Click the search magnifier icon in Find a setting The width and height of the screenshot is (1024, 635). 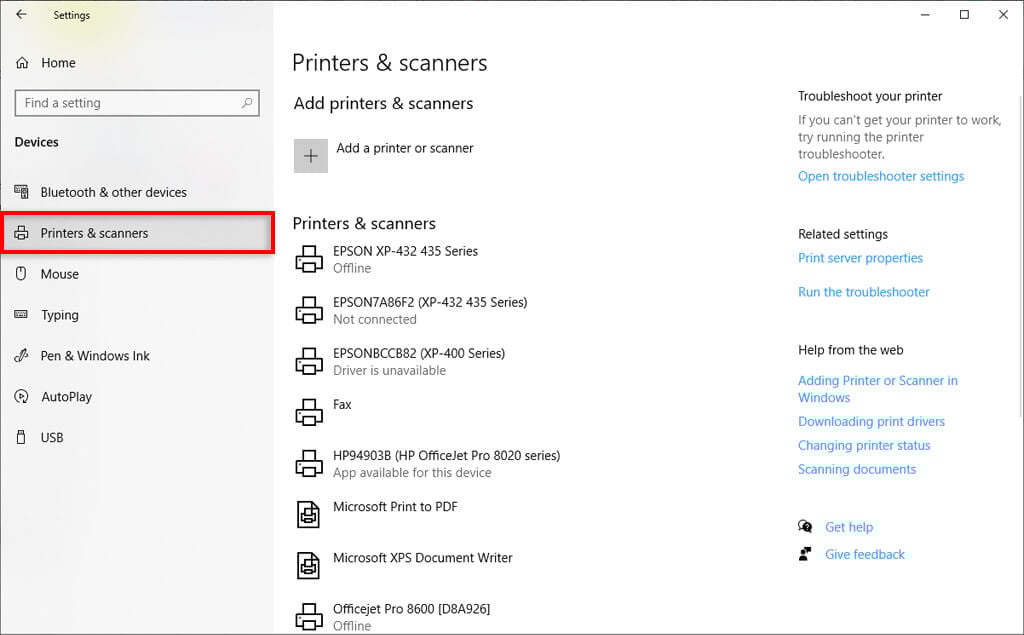247,103
